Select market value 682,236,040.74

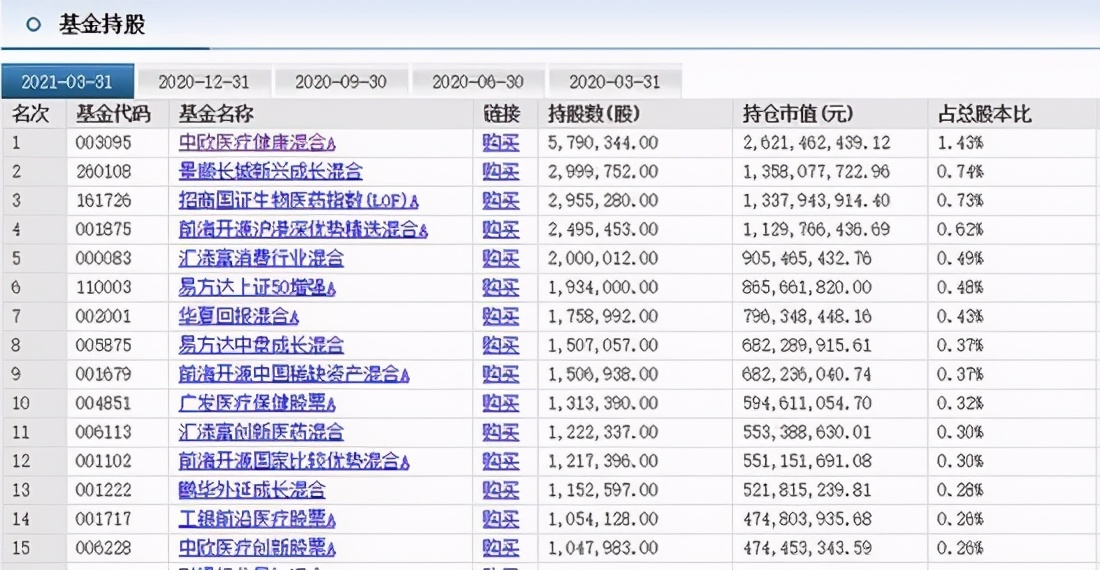point(807,374)
